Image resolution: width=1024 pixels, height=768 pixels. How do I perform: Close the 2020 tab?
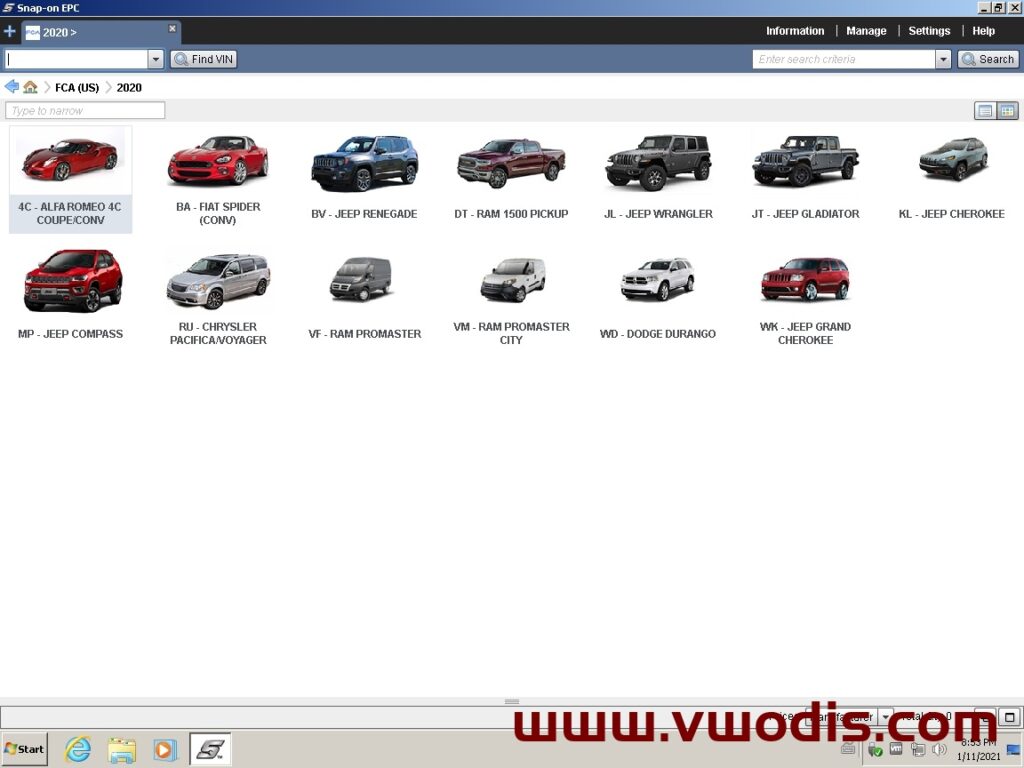172,28
